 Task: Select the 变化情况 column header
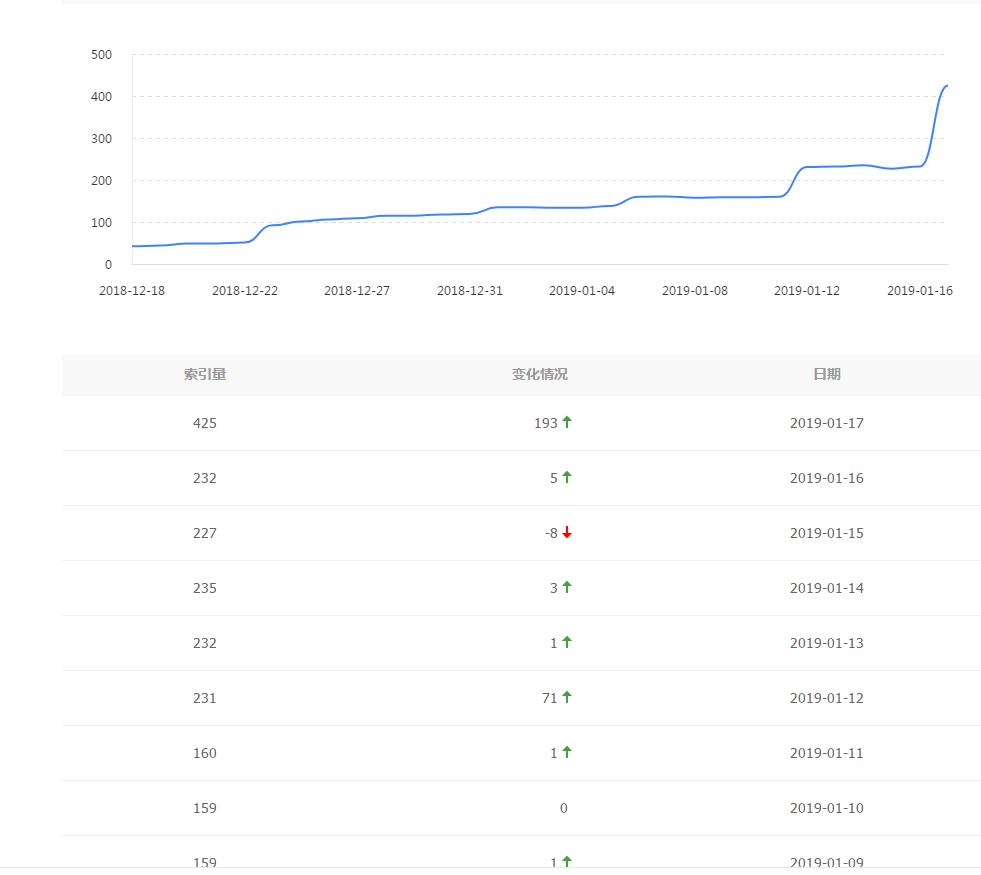(x=540, y=374)
